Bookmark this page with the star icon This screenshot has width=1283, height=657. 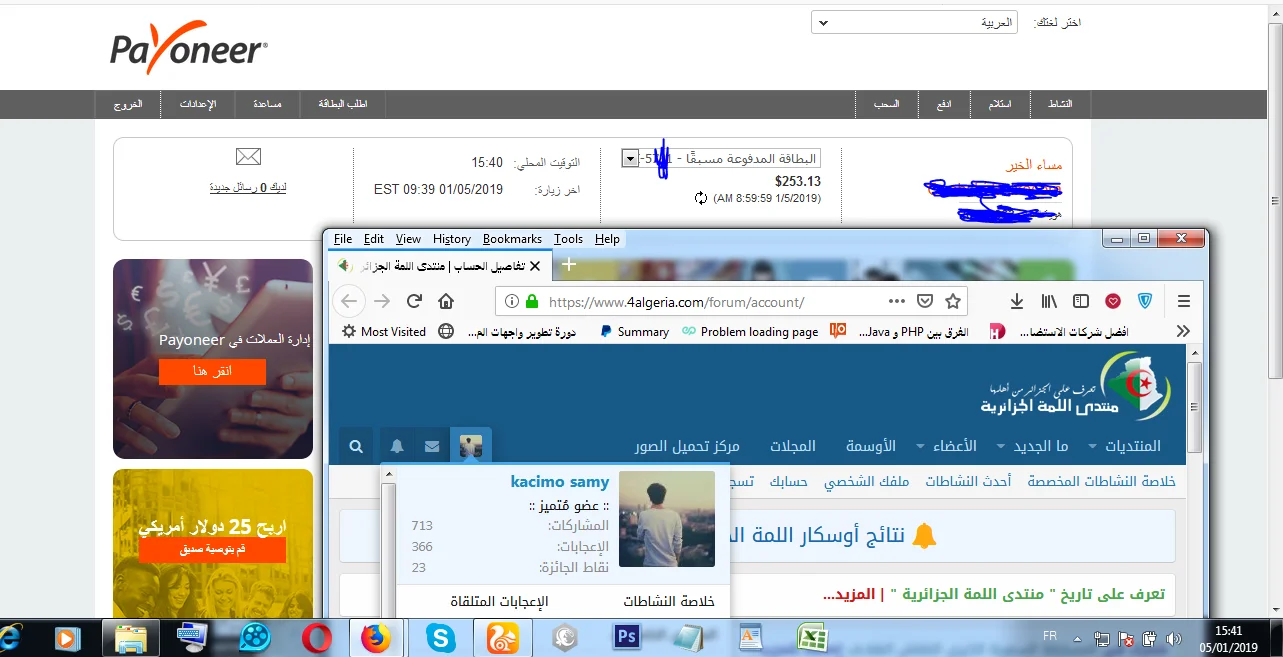coord(953,301)
